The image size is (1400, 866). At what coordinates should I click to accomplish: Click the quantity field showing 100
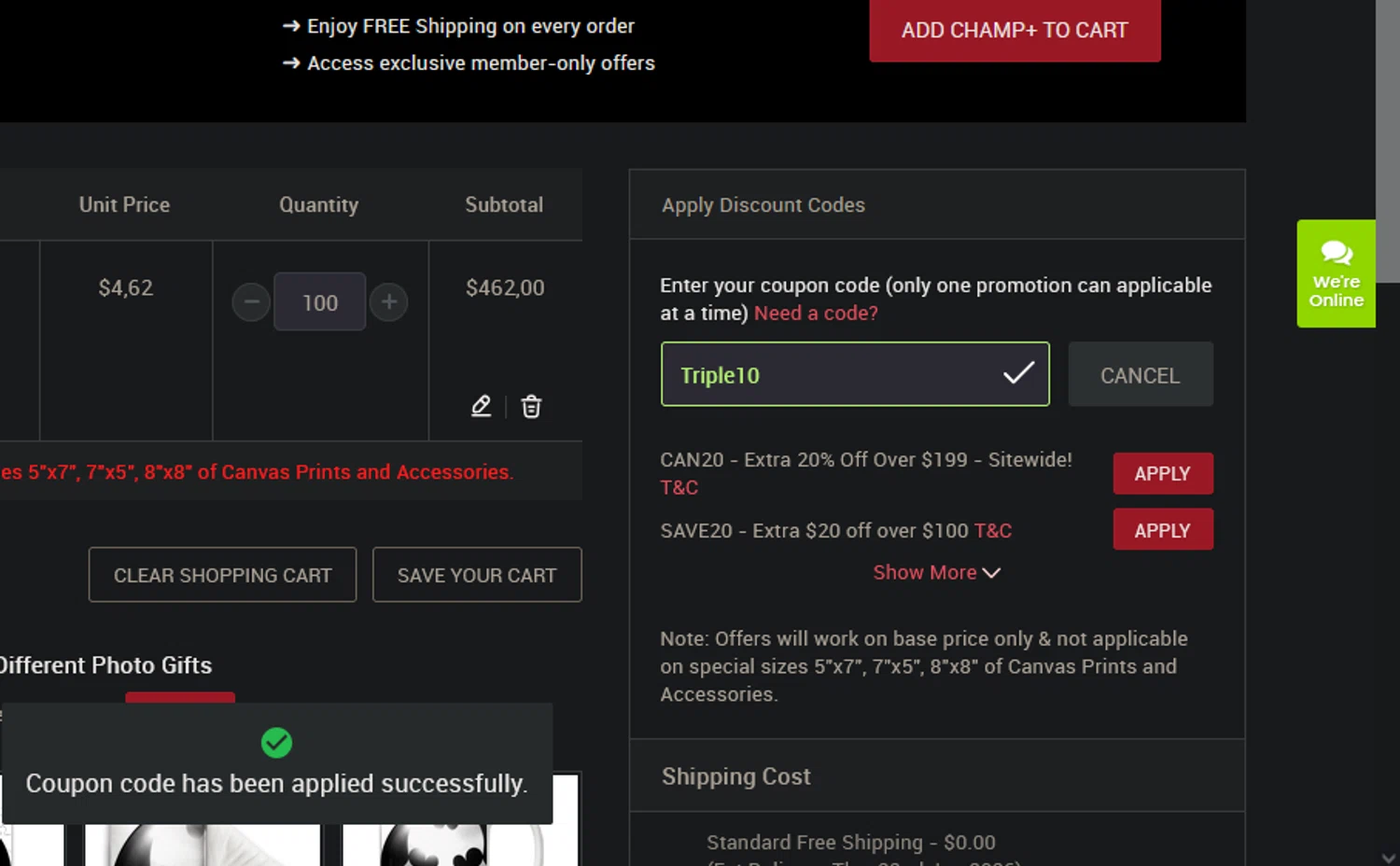coord(319,302)
